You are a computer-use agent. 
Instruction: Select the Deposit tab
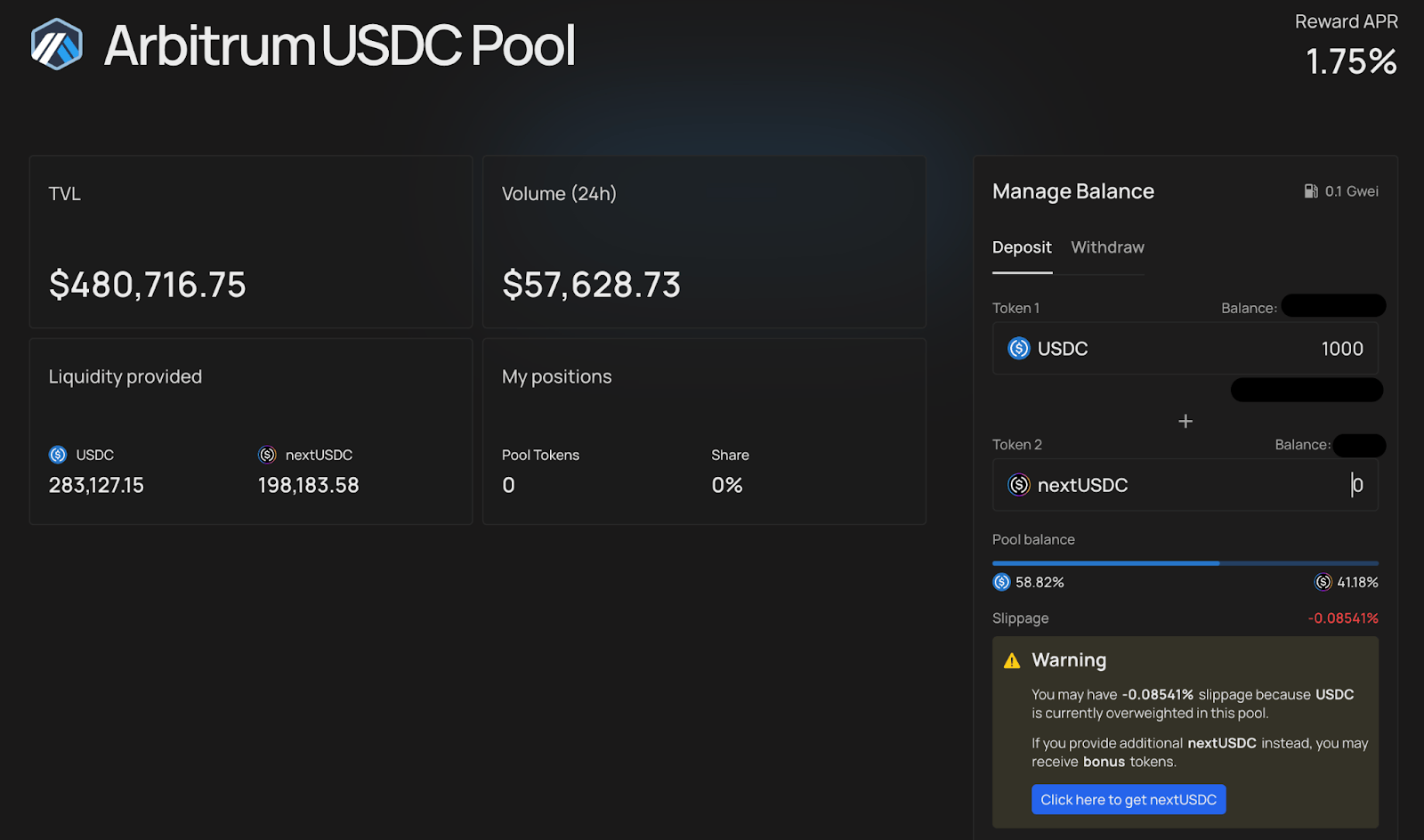(x=1022, y=247)
